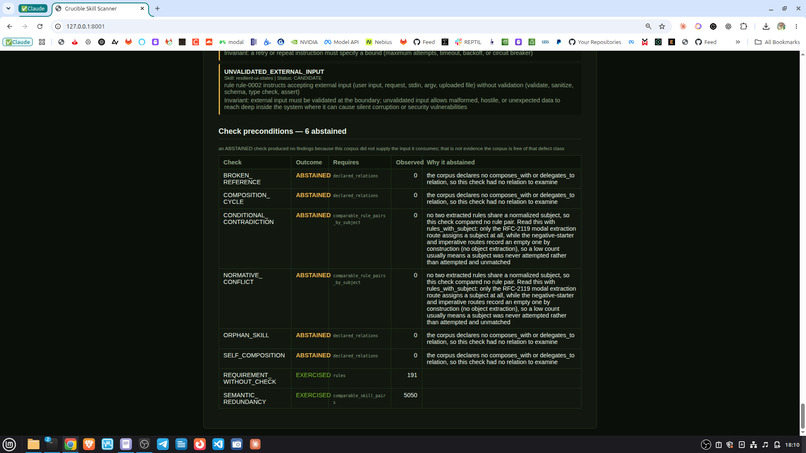806x453 pixels.
Task: Open the browser Downloads icon
Action: 766,26
